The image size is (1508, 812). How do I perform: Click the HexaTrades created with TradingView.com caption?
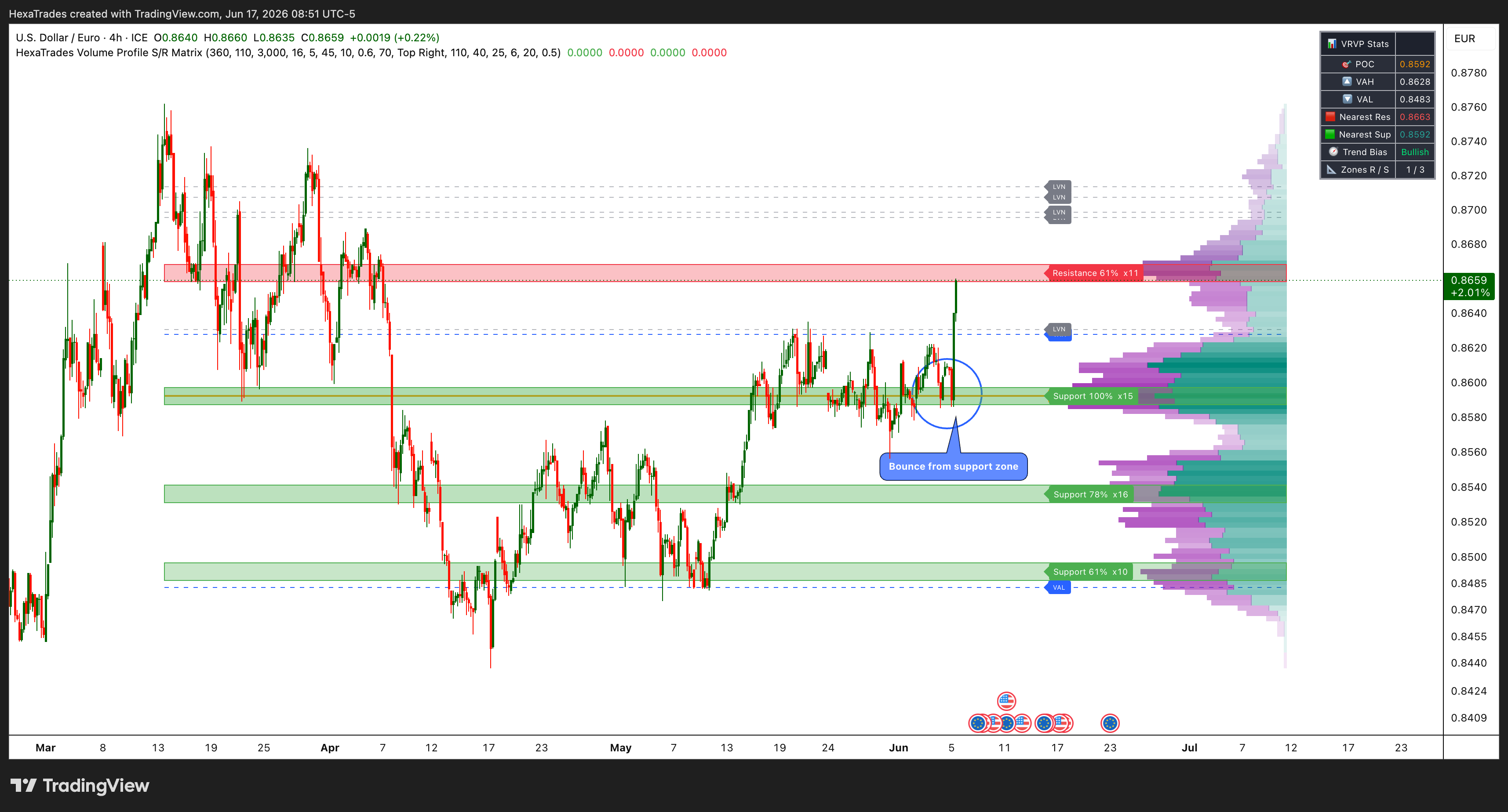[x=182, y=14]
